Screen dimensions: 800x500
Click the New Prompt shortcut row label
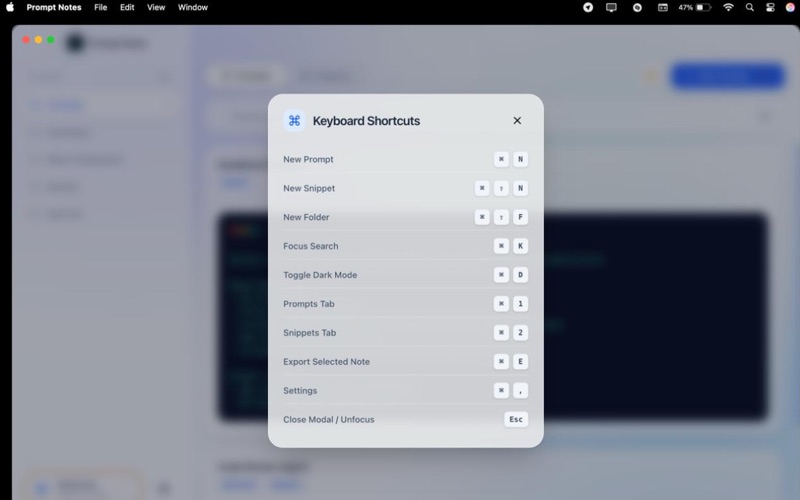[x=308, y=159]
